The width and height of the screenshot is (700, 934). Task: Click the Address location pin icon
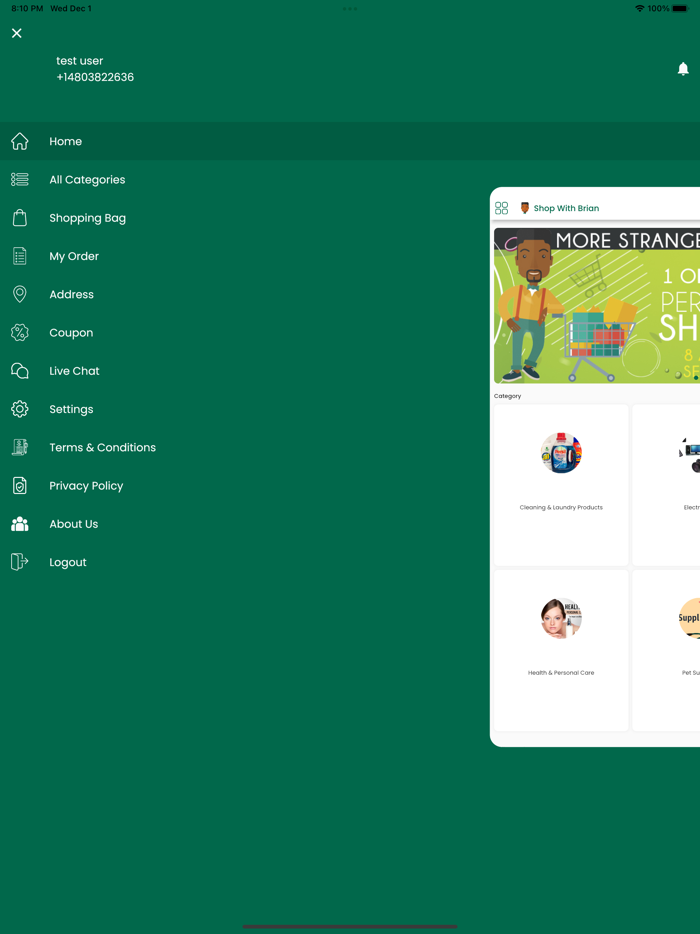[20, 294]
